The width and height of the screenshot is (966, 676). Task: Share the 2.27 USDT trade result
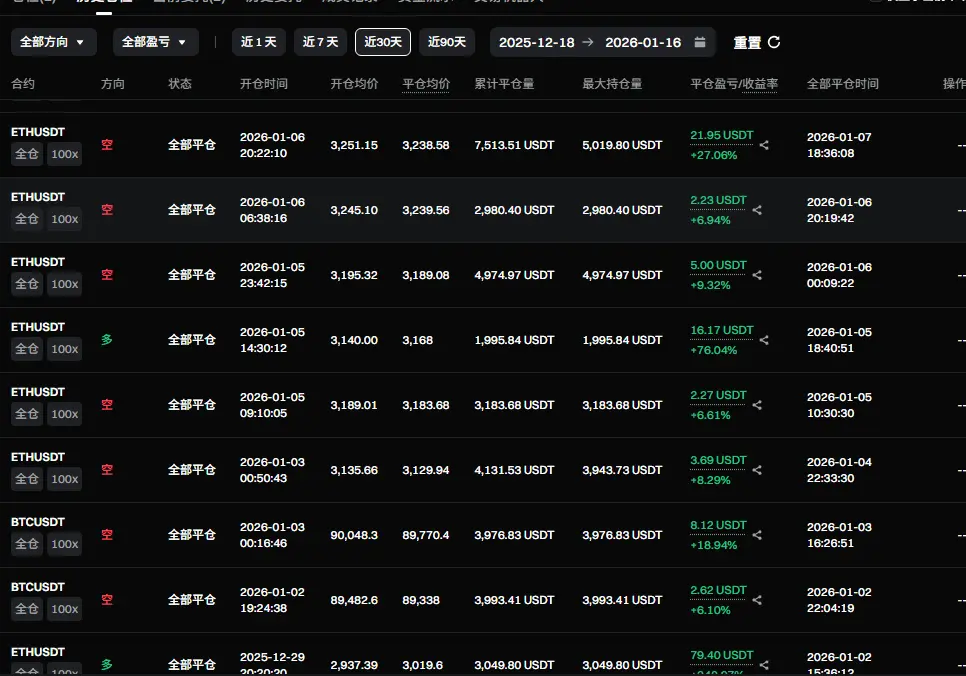click(x=757, y=405)
